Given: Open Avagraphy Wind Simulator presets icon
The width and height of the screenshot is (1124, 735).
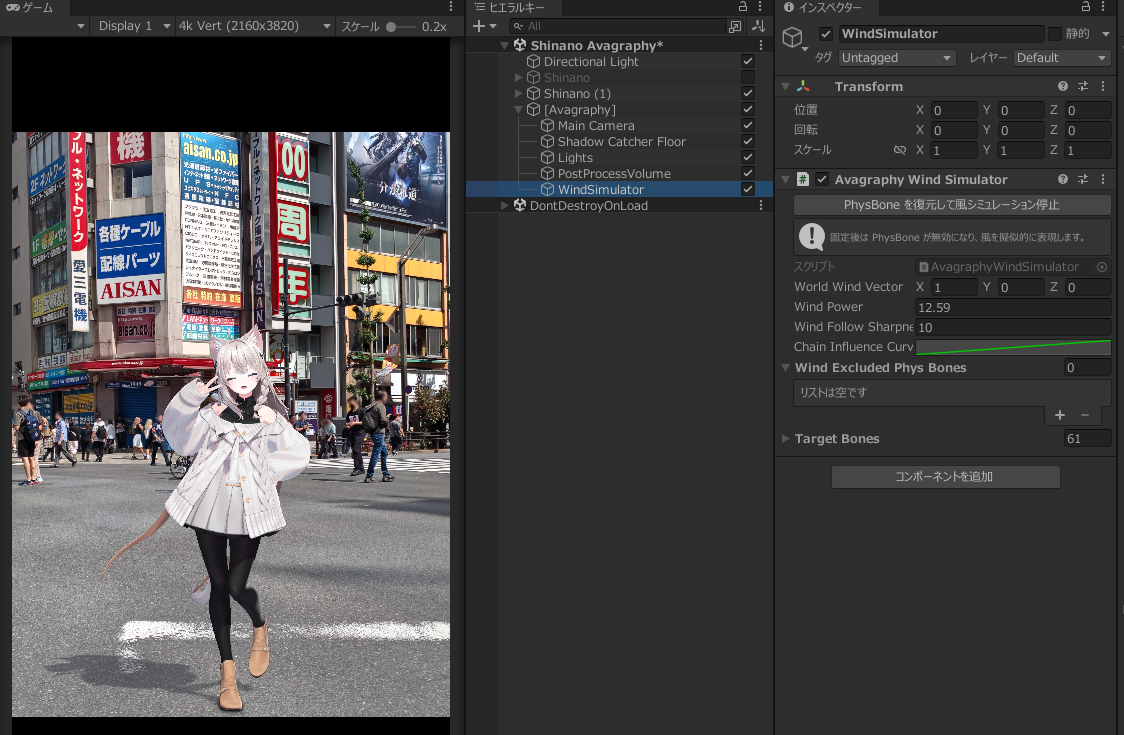Looking at the screenshot, I should click(x=1083, y=179).
